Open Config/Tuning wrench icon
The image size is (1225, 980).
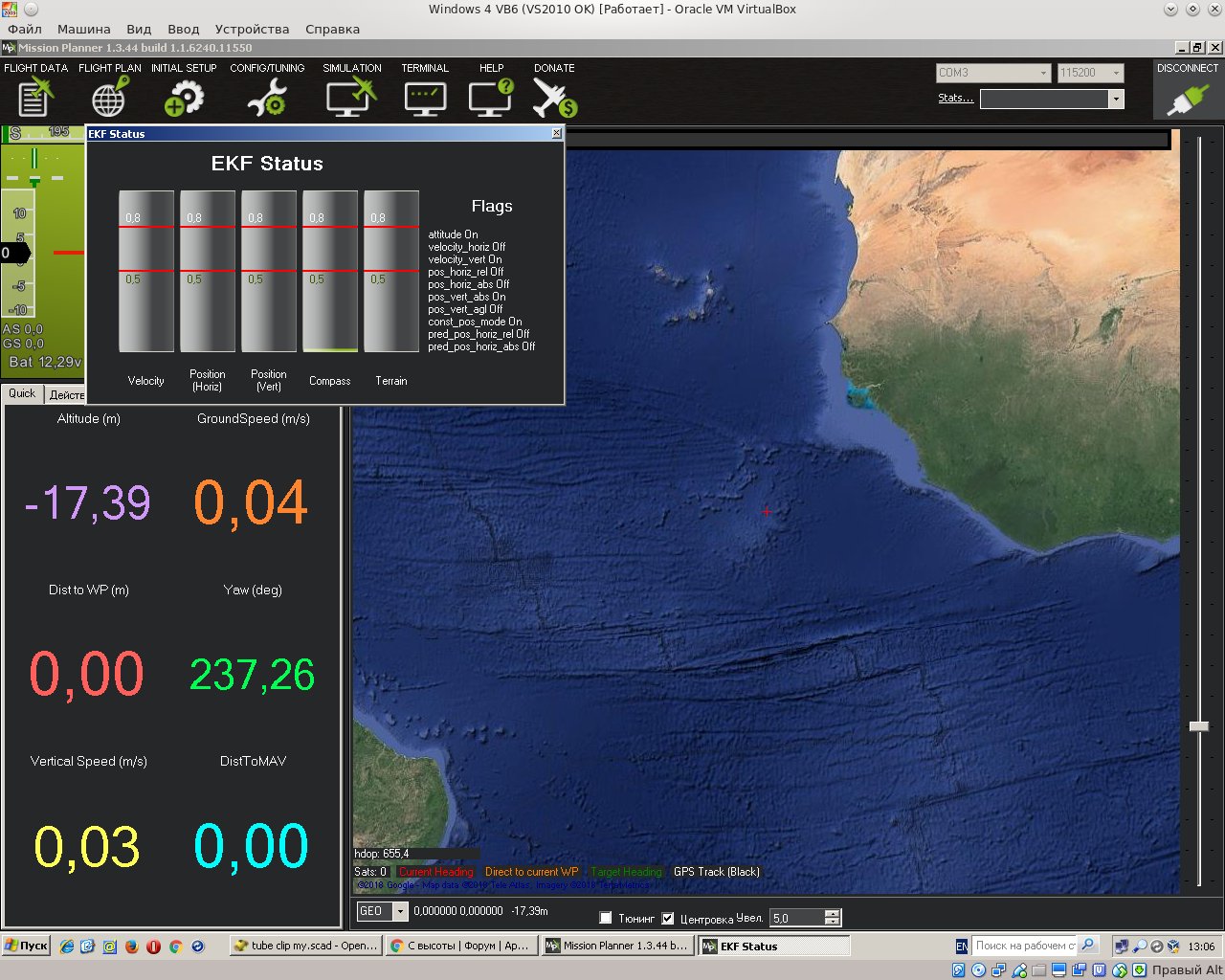coord(267,97)
